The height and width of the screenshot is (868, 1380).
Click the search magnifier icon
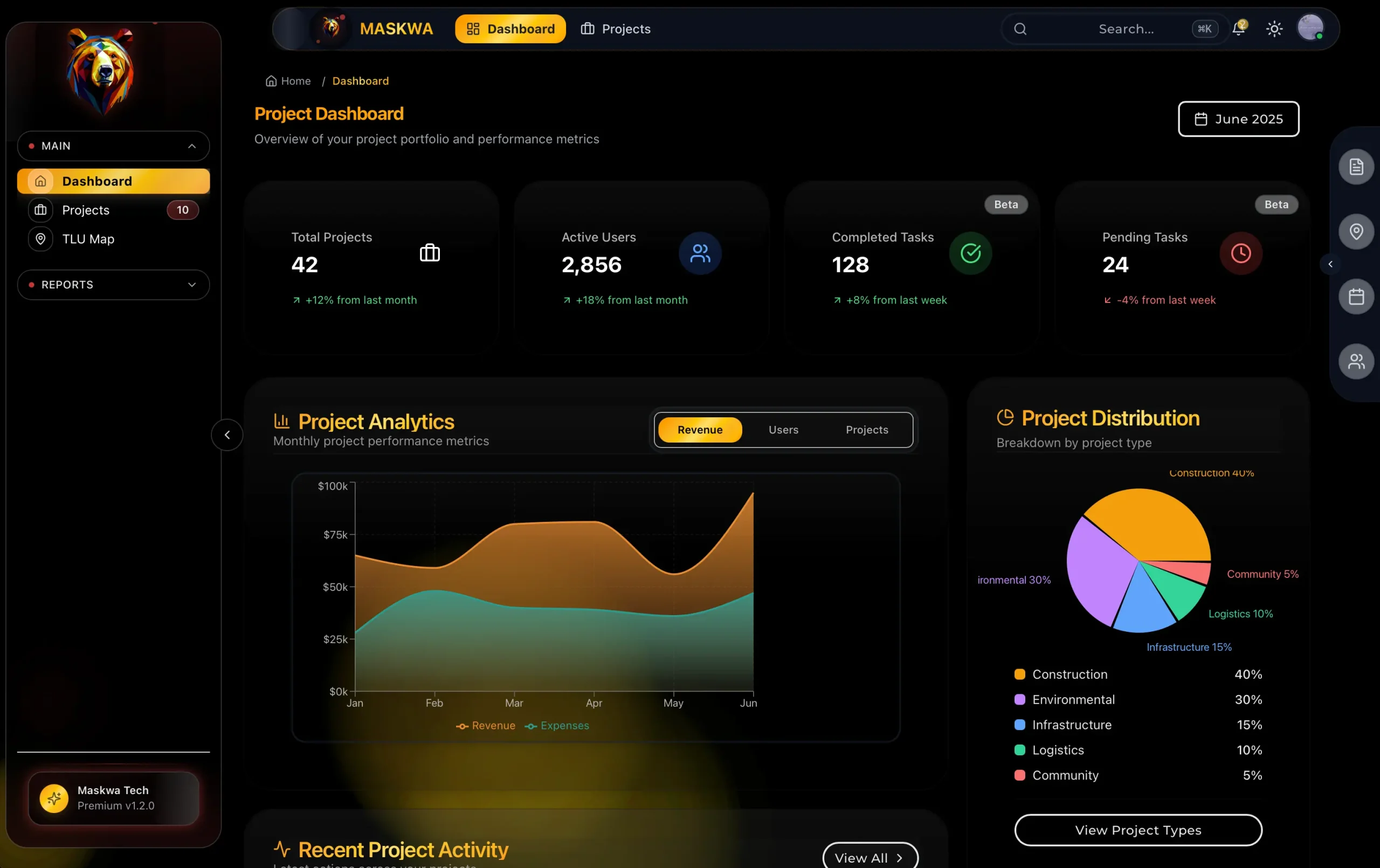[1020, 29]
